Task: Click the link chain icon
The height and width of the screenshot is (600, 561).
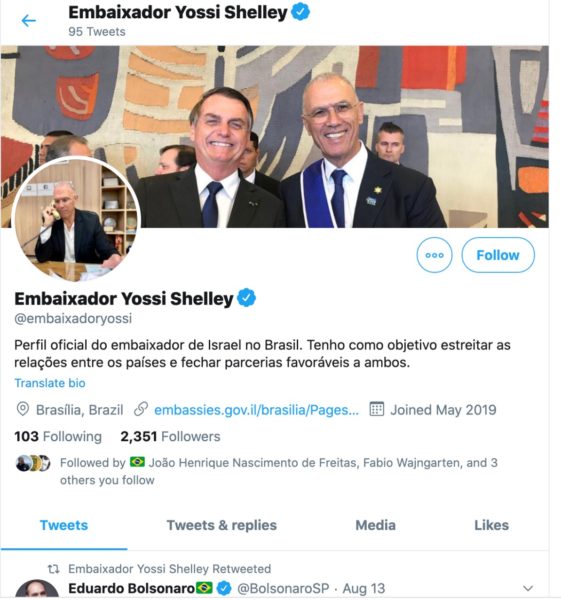Action: pos(141,409)
